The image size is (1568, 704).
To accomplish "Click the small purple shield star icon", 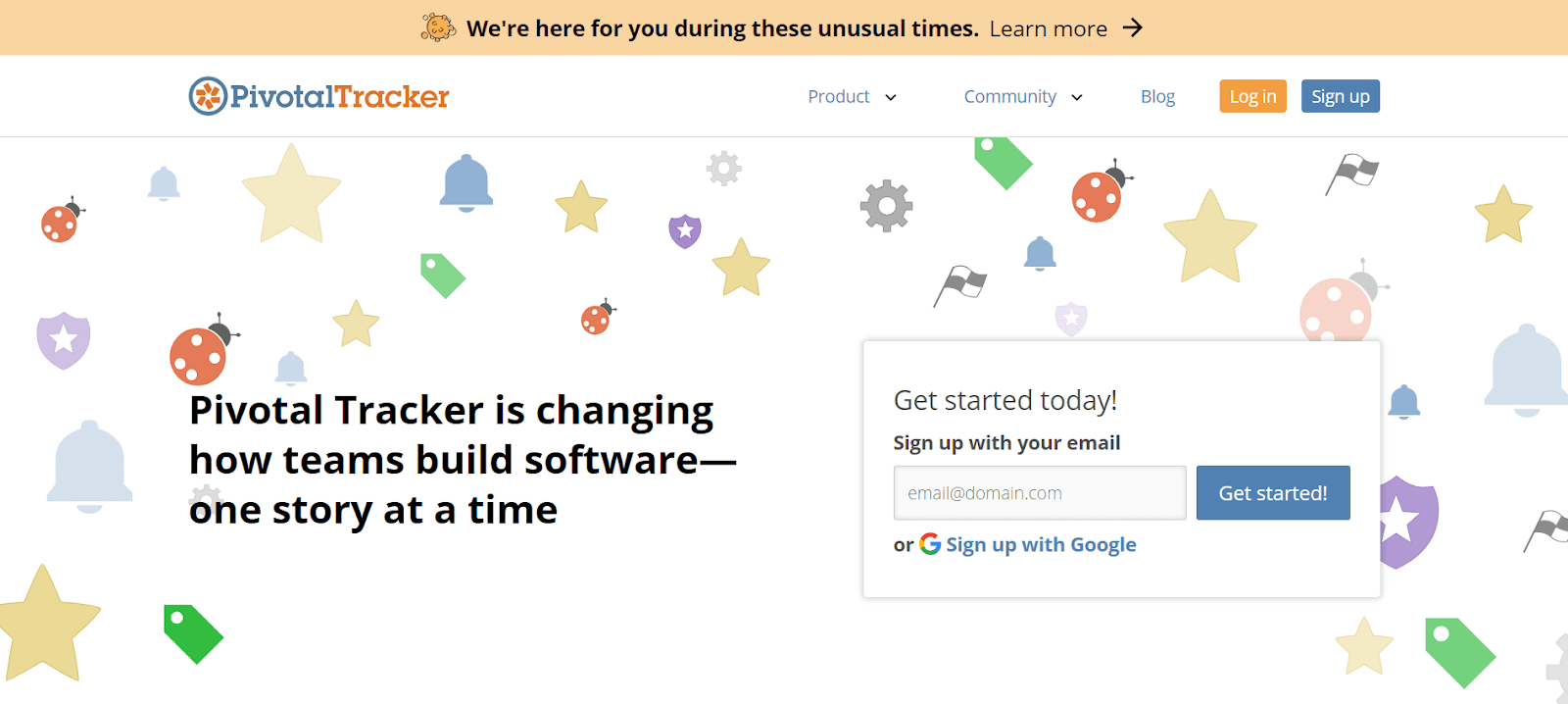I will click(x=685, y=231).
